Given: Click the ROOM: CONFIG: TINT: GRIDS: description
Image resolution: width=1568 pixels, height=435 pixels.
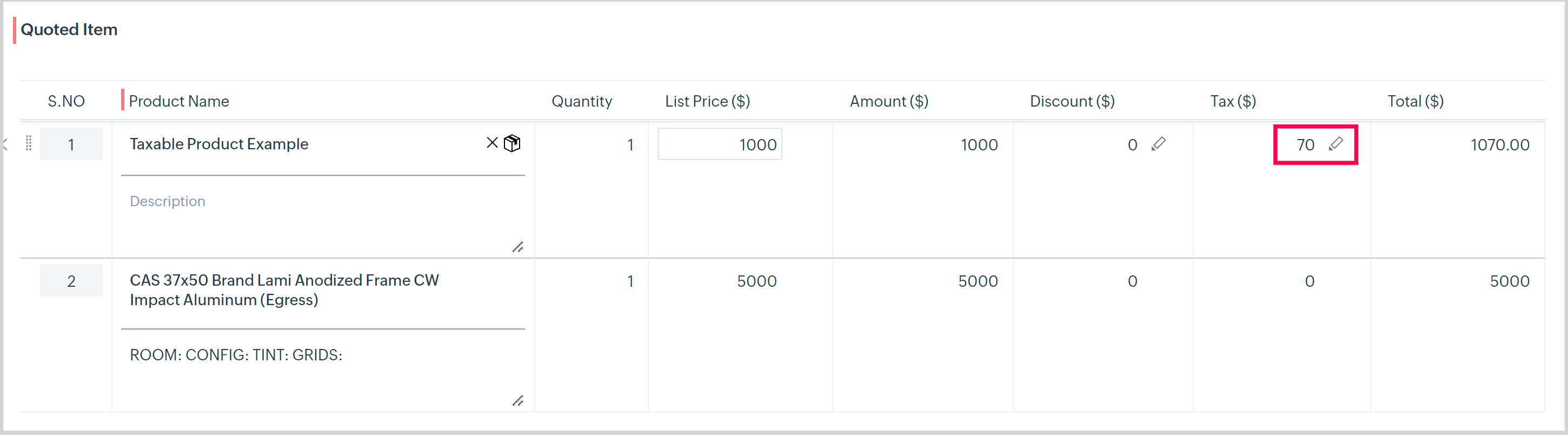Looking at the screenshot, I should click(236, 355).
